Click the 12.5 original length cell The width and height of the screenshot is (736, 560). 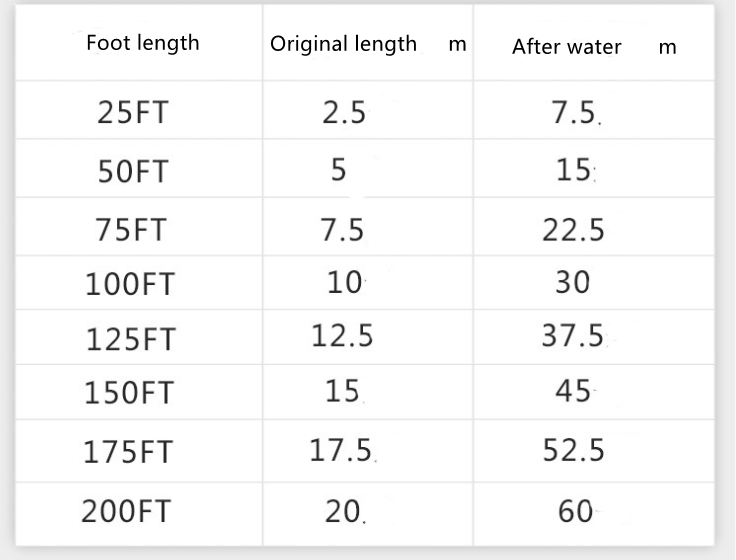click(x=342, y=336)
